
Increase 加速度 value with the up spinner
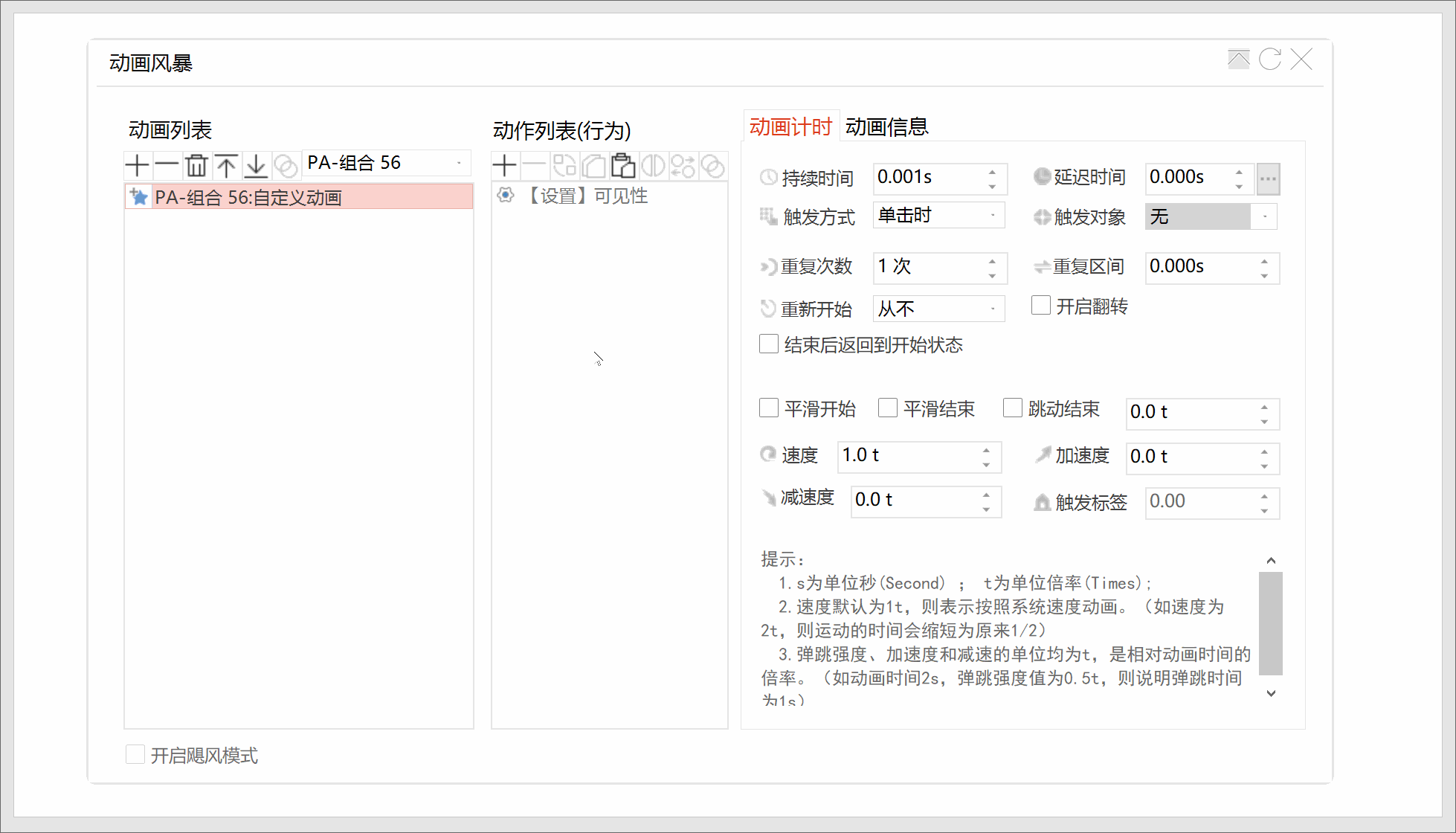(x=1265, y=451)
